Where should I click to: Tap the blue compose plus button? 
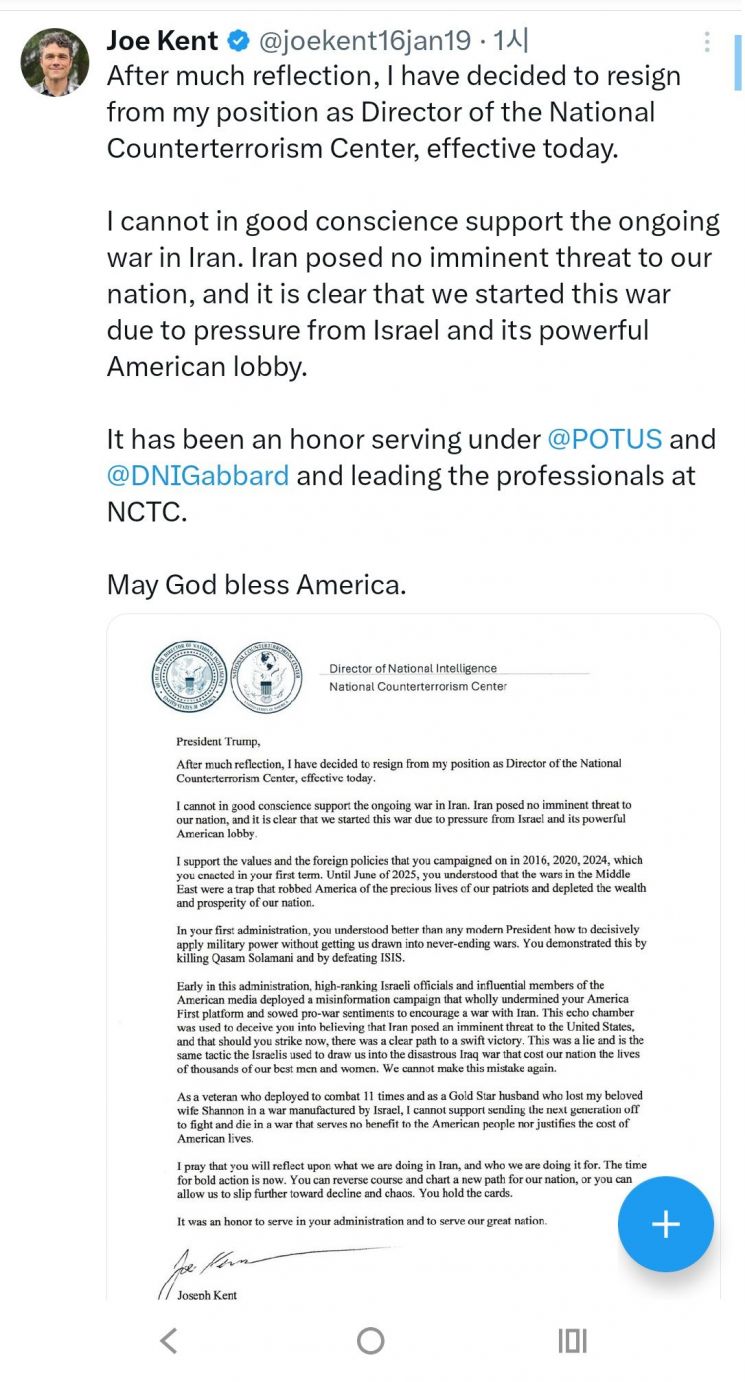[x=665, y=1224]
